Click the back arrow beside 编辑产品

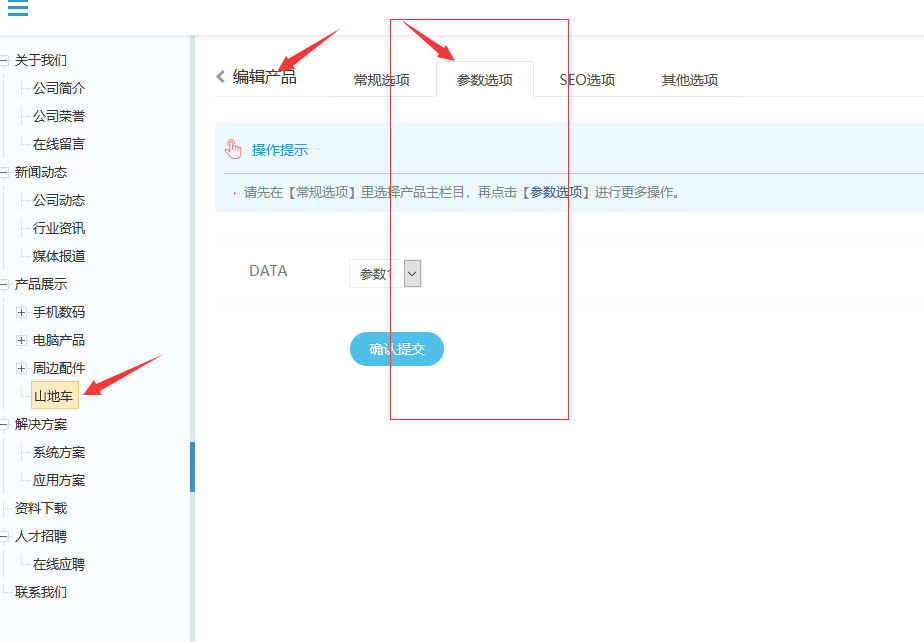pyautogui.click(x=220, y=75)
